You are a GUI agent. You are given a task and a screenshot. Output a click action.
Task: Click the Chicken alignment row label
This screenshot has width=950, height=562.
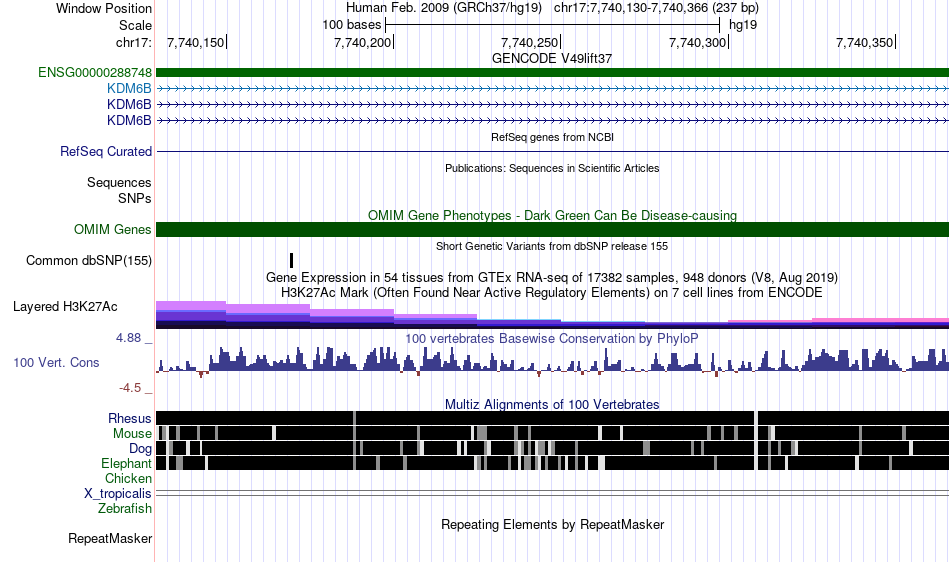128,478
